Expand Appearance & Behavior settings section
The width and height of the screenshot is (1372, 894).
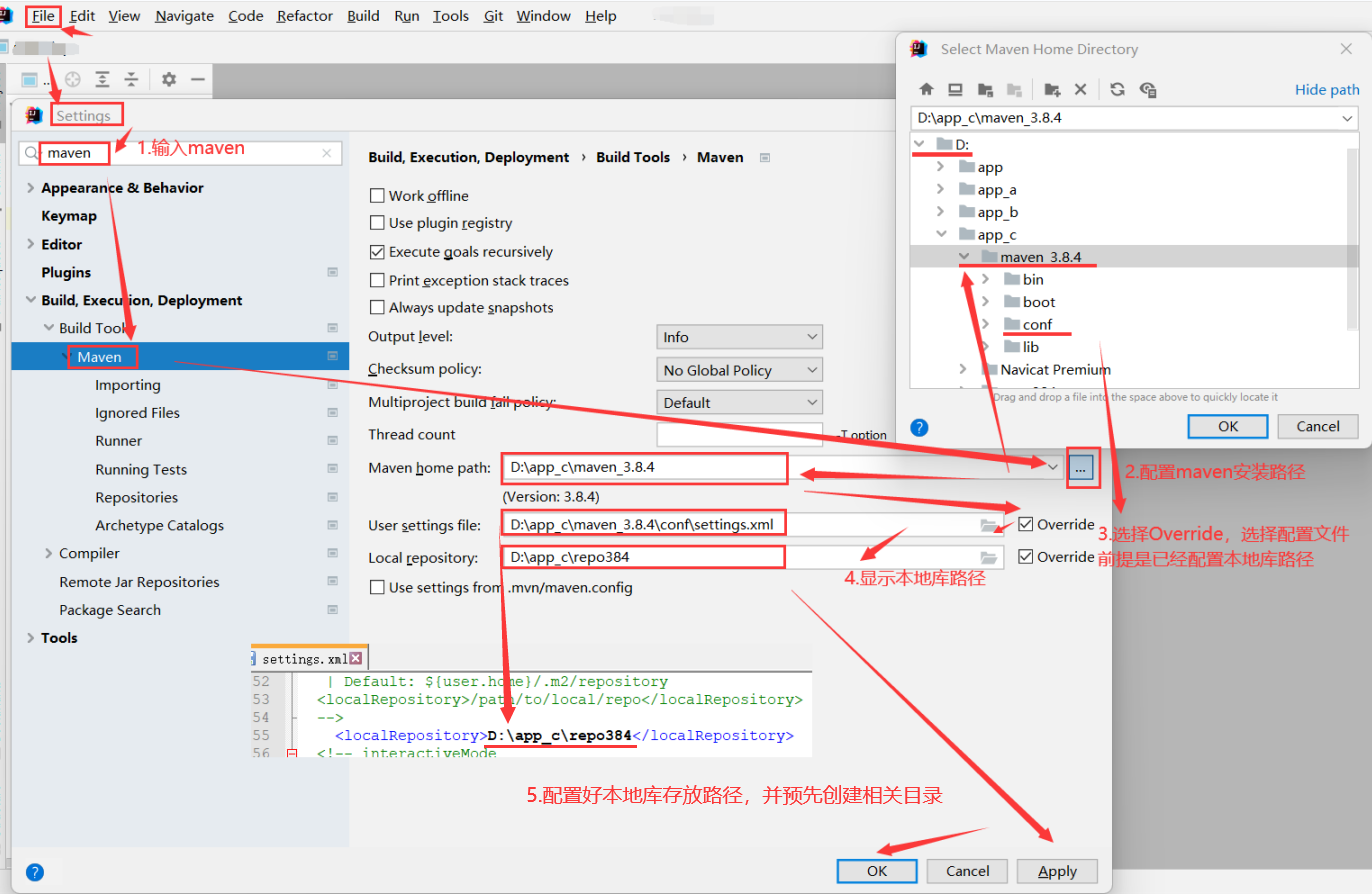[31, 188]
